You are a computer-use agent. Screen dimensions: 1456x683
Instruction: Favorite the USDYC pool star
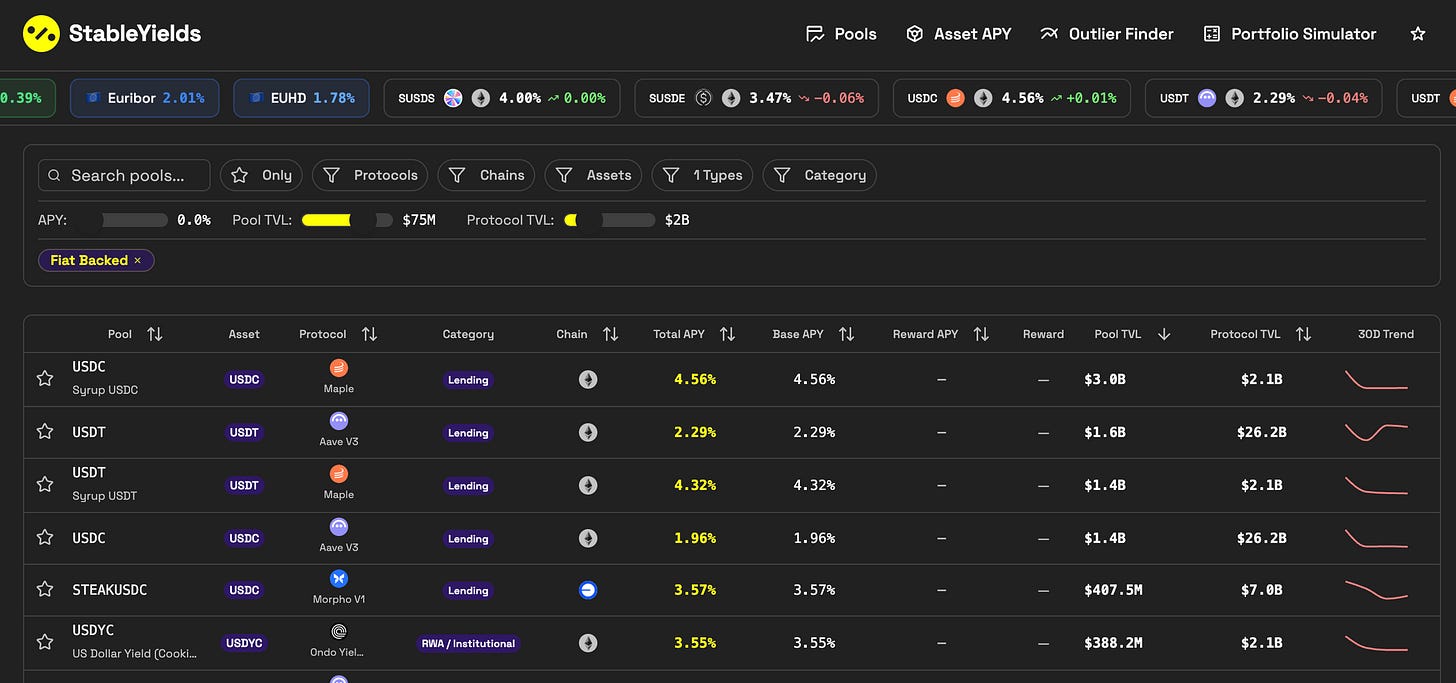point(44,642)
